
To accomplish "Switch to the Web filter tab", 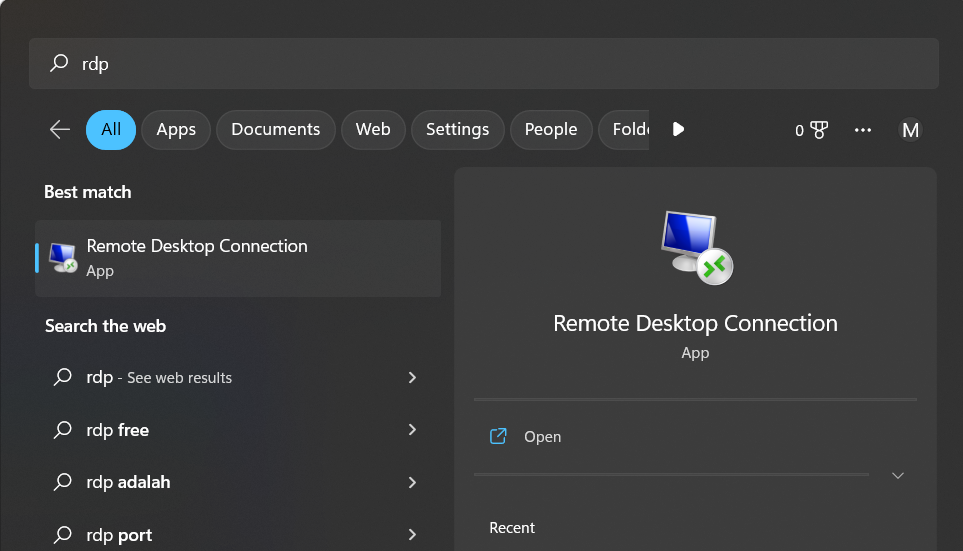I will tap(373, 130).
